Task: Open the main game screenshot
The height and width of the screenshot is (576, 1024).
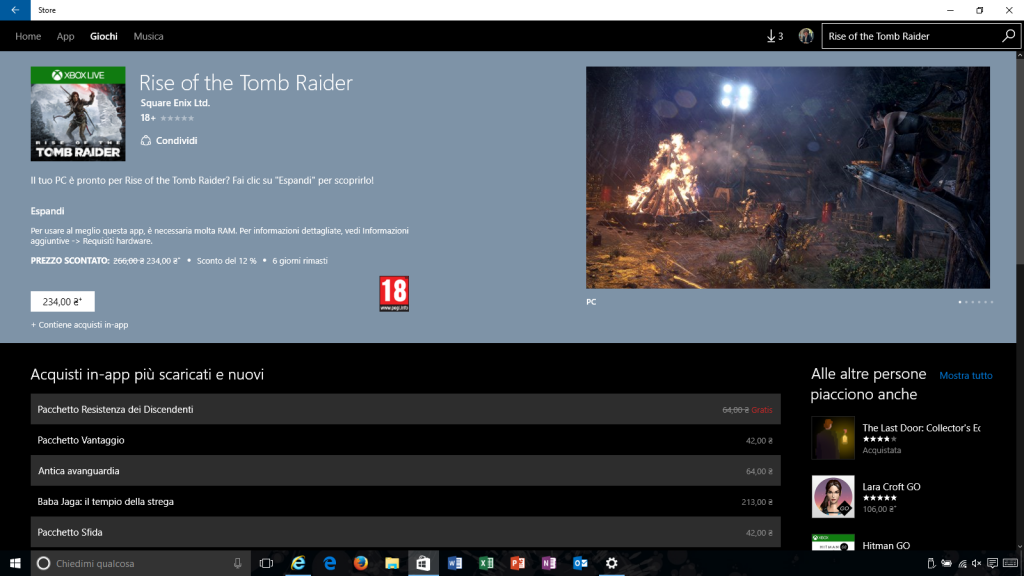Action: coord(788,178)
